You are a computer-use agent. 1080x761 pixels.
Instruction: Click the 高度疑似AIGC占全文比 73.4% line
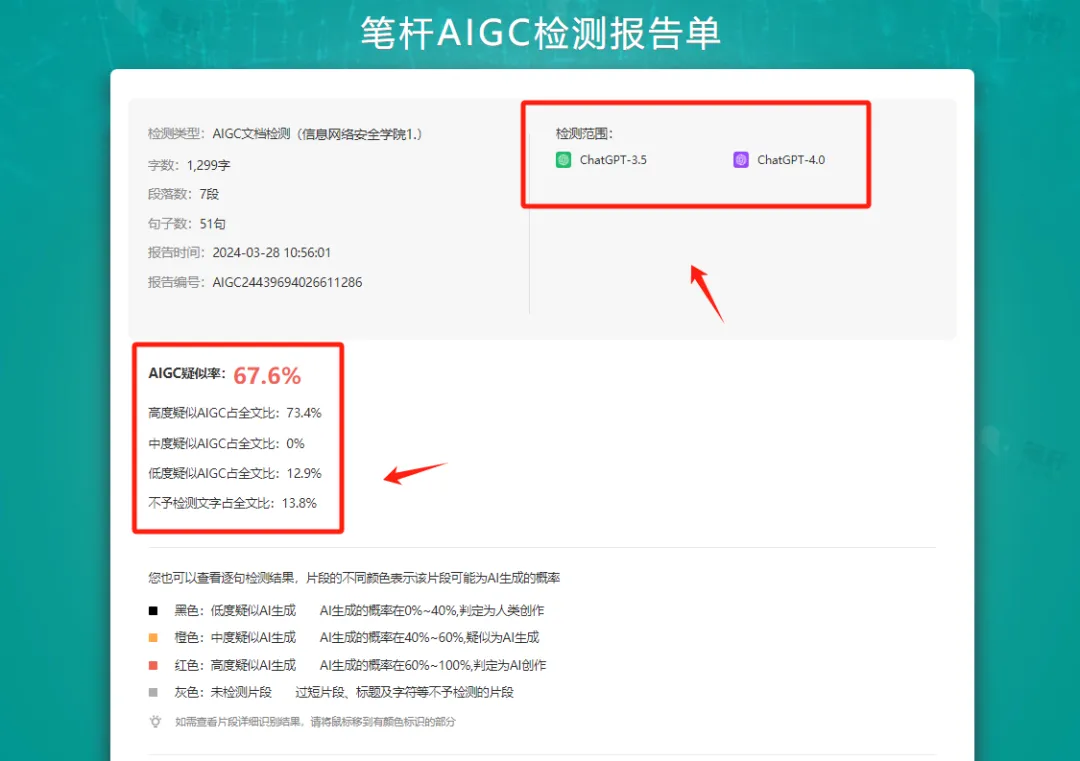tap(235, 413)
